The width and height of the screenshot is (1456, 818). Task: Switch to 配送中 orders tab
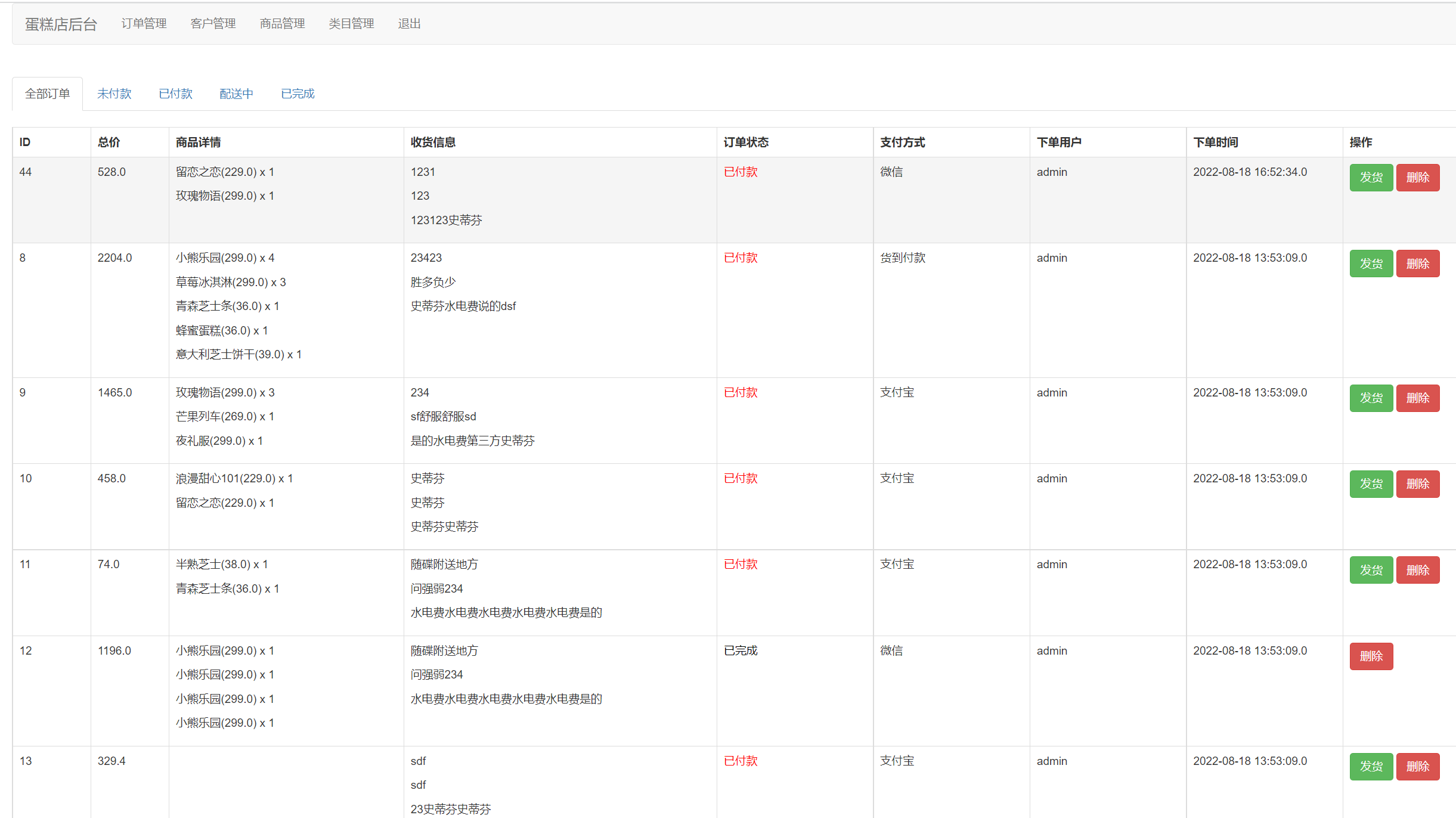[x=236, y=94]
